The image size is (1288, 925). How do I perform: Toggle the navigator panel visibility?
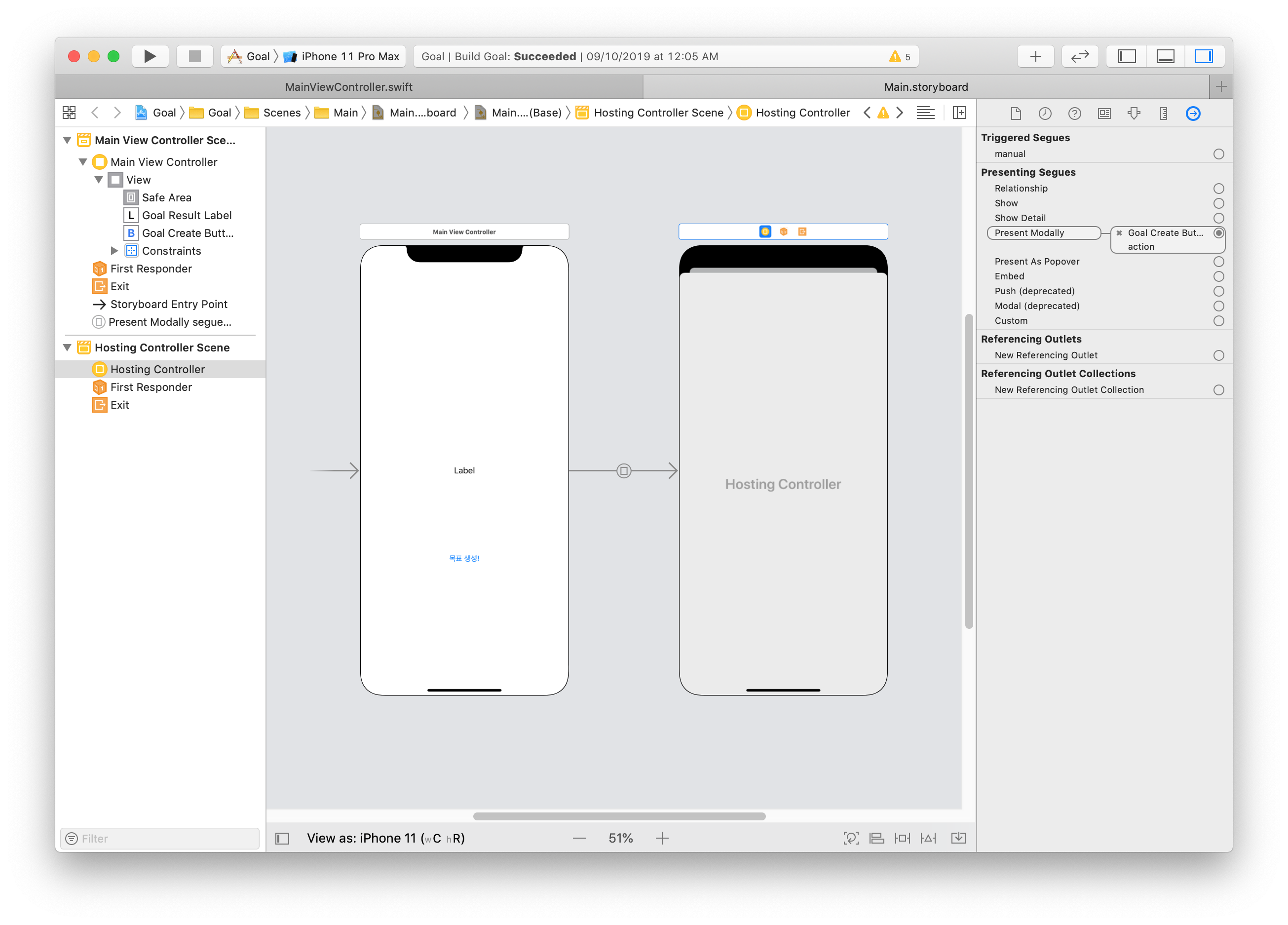[1127, 56]
